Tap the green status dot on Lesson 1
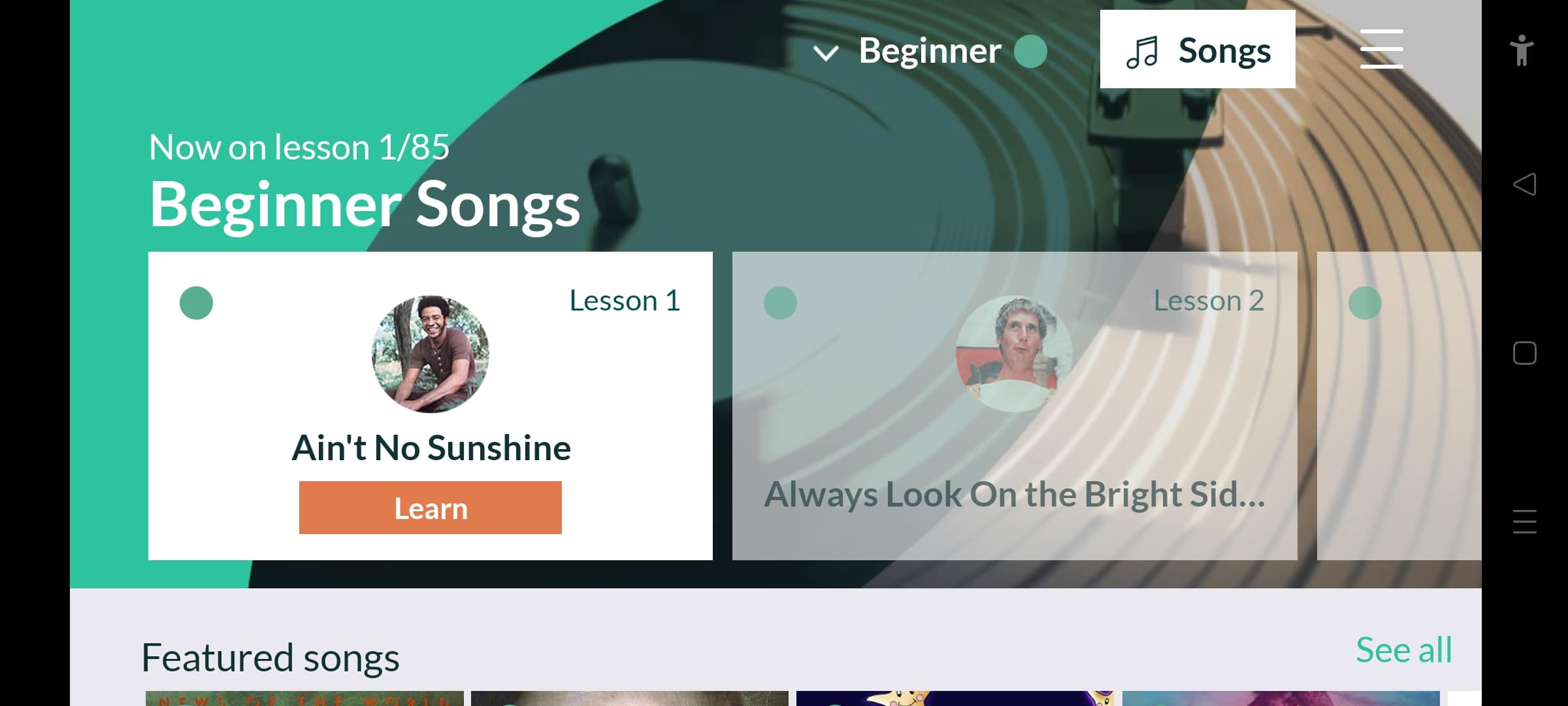The width and height of the screenshot is (1568, 706). pyautogui.click(x=196, y=303)
